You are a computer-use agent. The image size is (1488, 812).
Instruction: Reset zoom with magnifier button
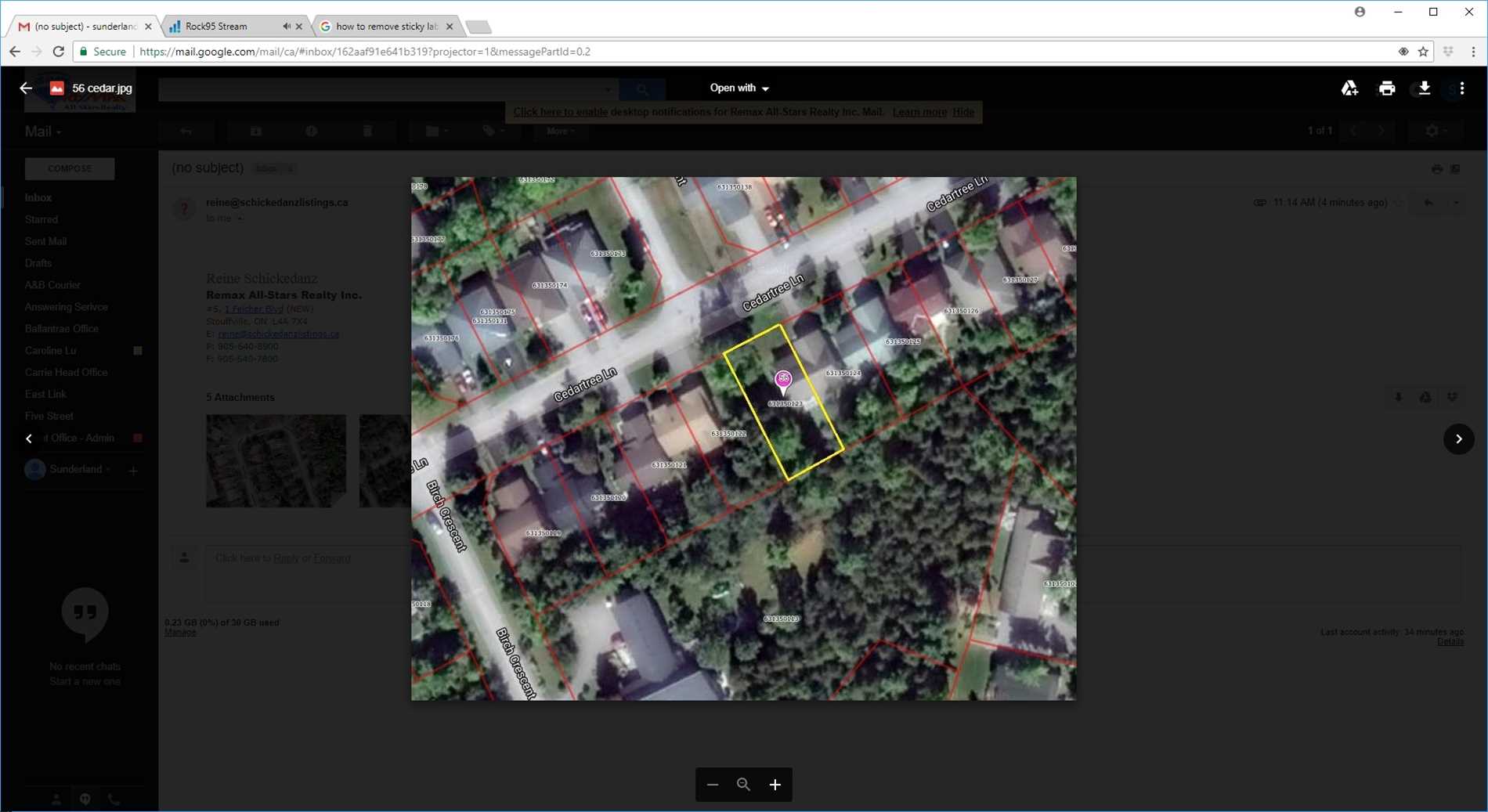(743, 785)
